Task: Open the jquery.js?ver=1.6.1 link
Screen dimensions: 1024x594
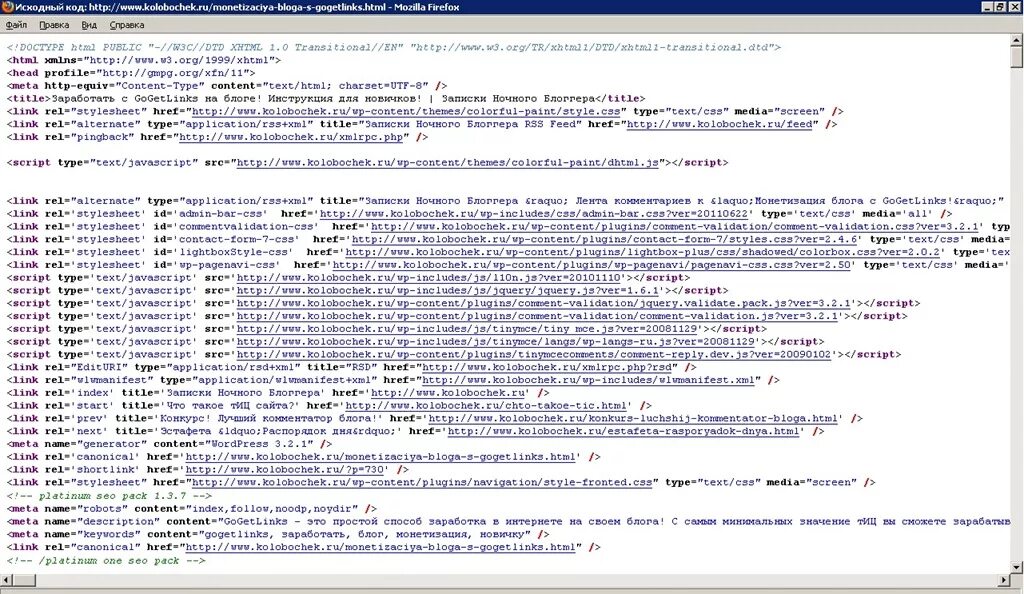Action: (447, 290)
